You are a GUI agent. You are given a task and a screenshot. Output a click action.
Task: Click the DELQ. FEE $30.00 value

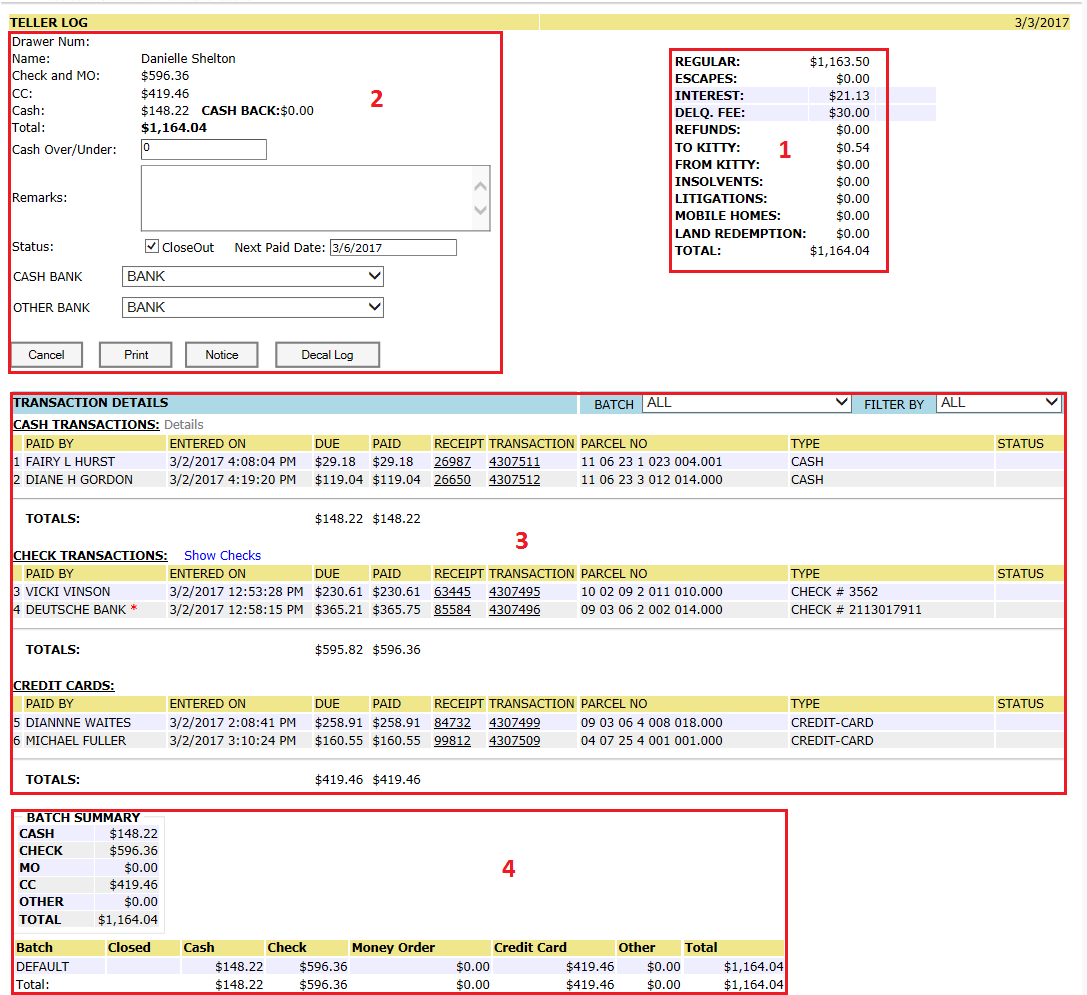coord(849,113)
